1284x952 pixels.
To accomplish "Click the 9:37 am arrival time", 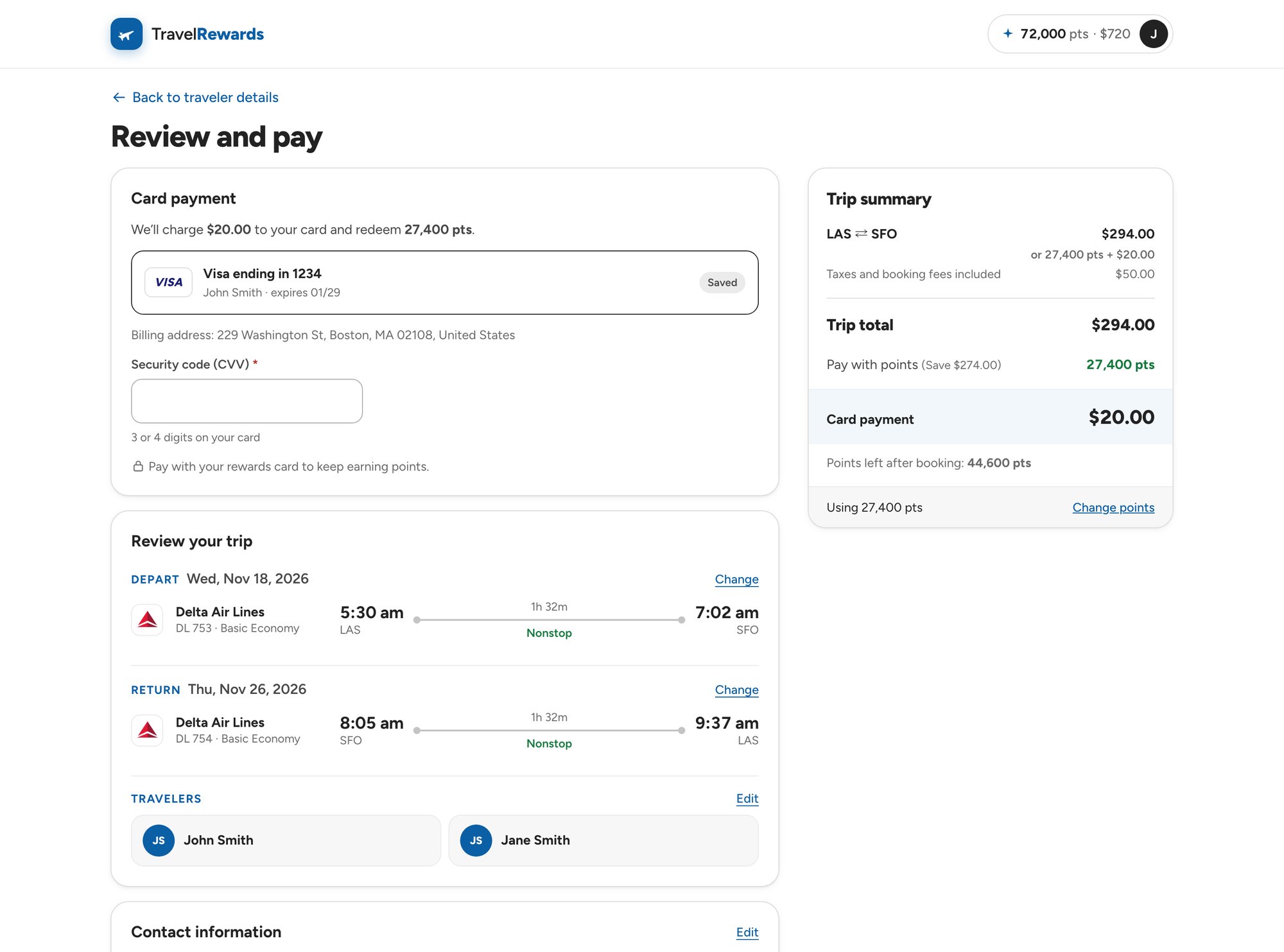I will pos(727,723).
